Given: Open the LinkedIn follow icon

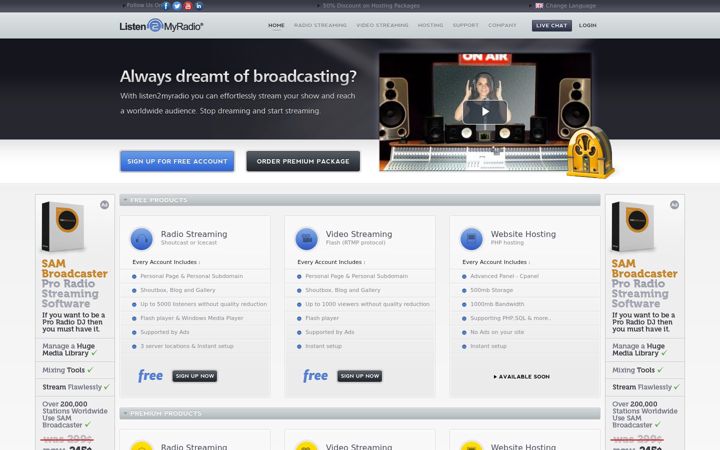Looking at the screenshot, I should [x=199, y=6].
